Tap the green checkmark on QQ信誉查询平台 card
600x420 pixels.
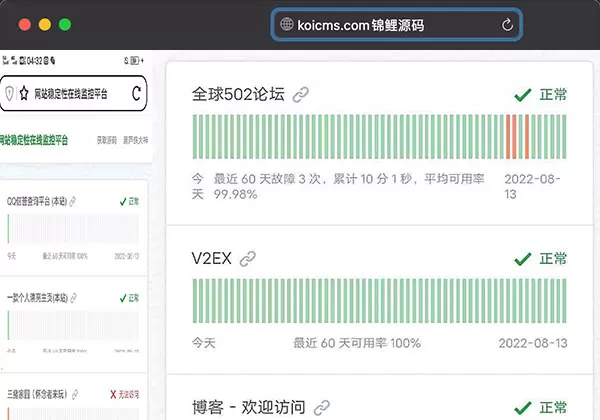click(x=123, y=202)
